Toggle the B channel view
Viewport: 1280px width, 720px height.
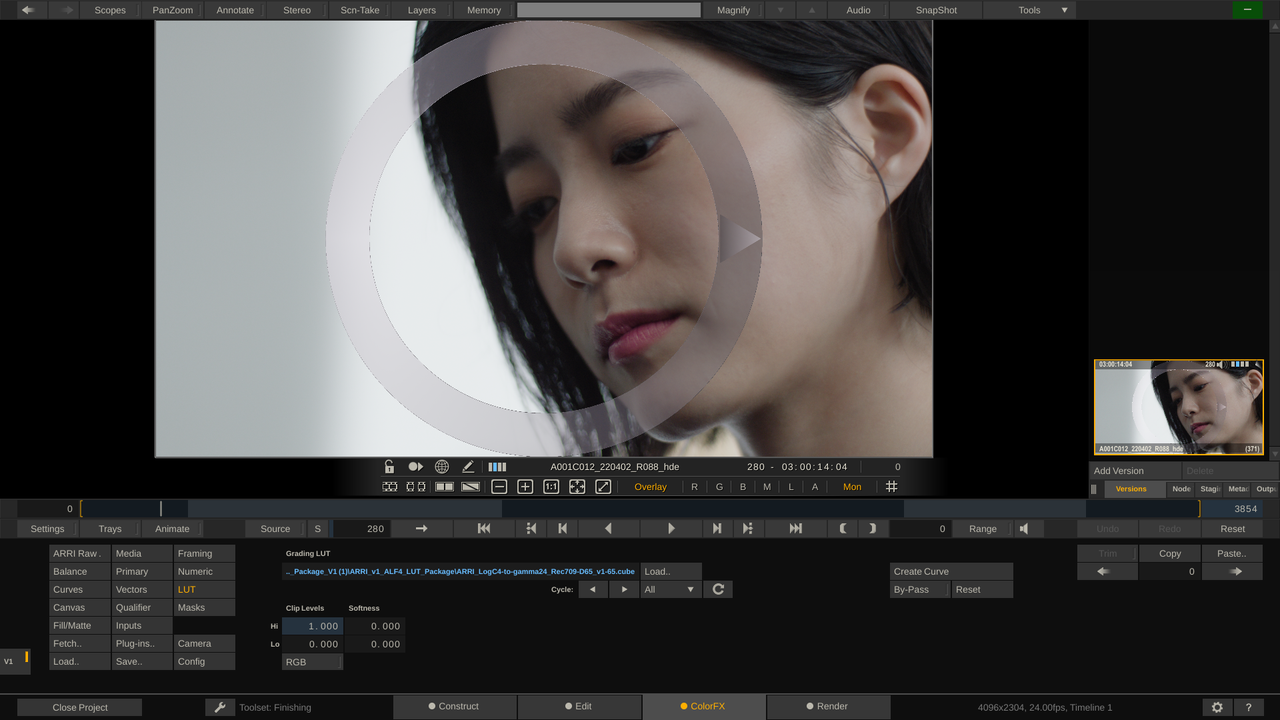pos(743,487)
